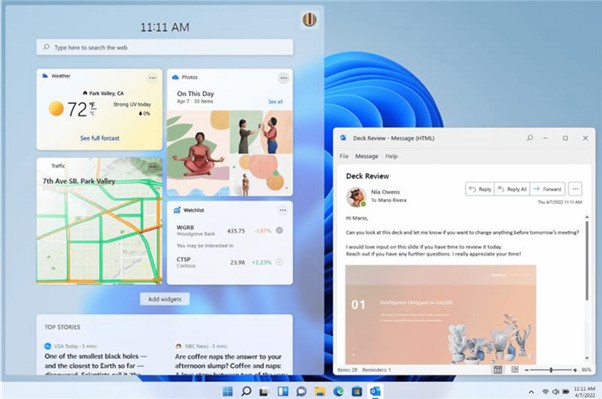Open Microsoft Store from the taskbar
602x399 pixels.
pyautogui.click(x=357, y=391)
